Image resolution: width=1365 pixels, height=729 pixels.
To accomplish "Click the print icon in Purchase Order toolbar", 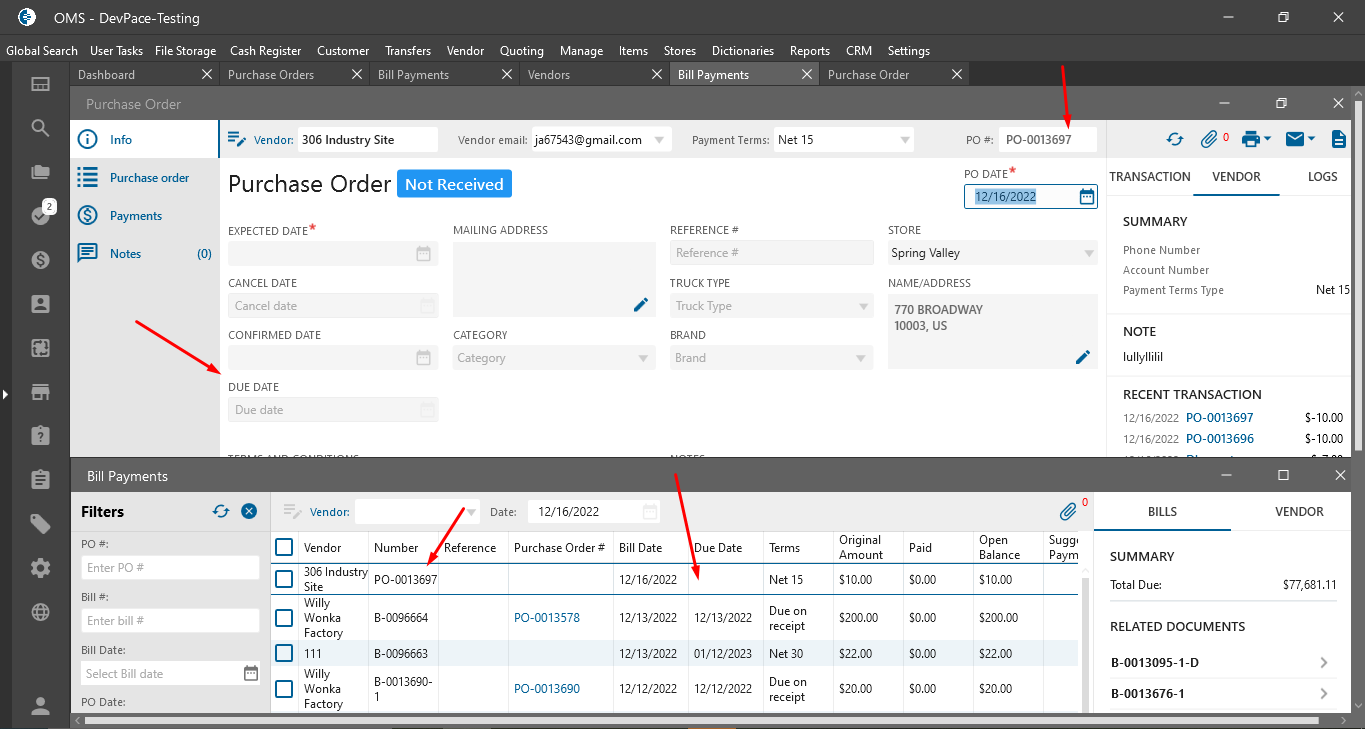I will (1250, 140).
